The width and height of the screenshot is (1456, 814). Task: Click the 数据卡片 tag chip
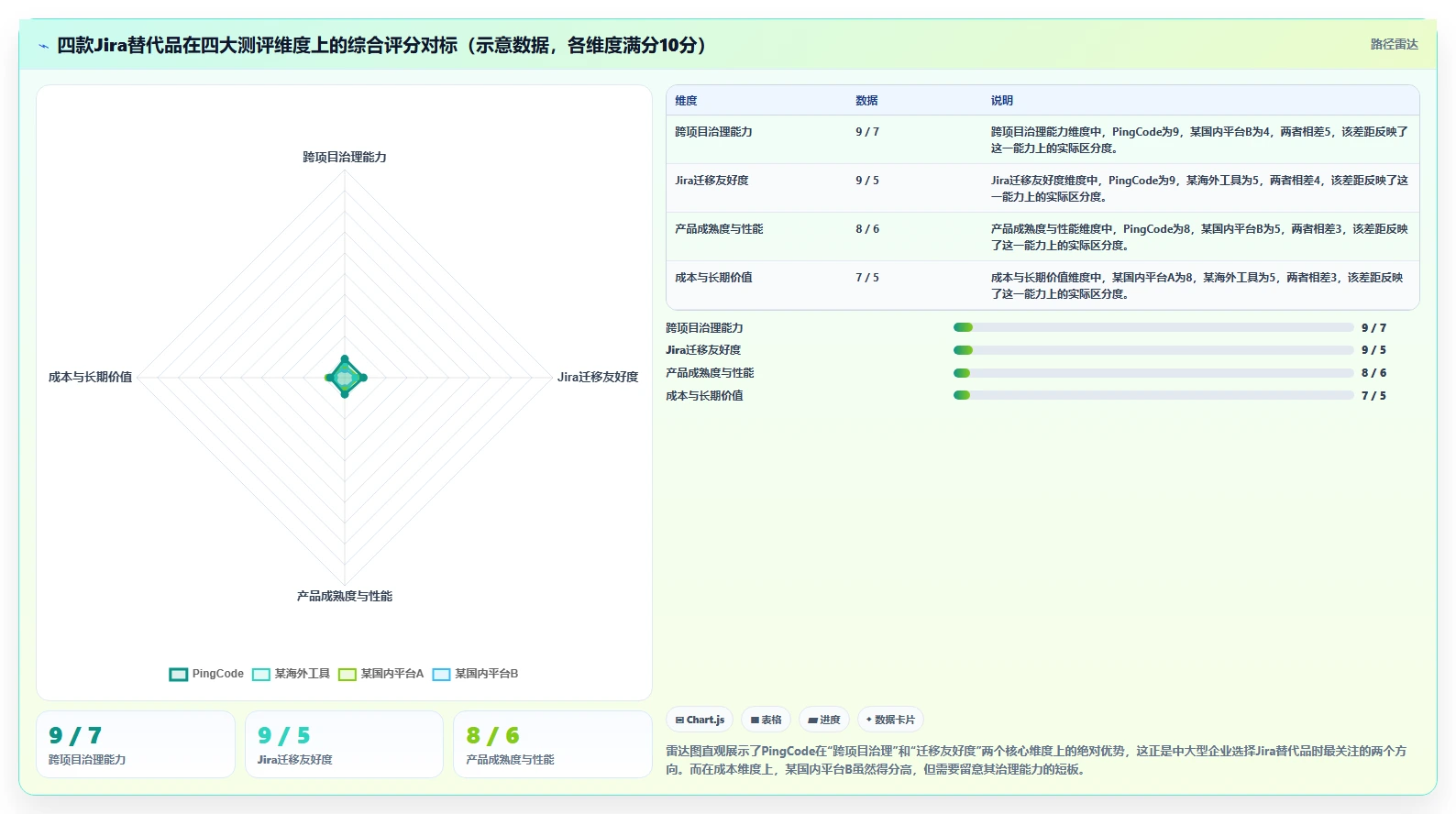coord(890,720)
